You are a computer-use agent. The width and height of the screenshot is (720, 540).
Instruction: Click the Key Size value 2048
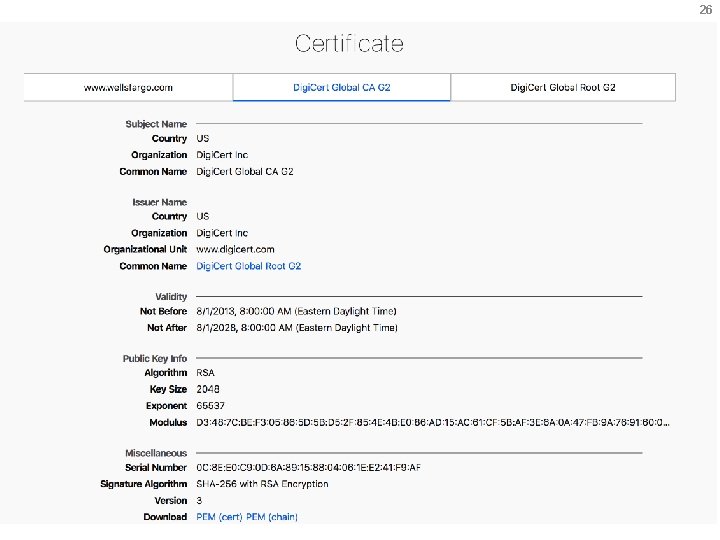206,389
